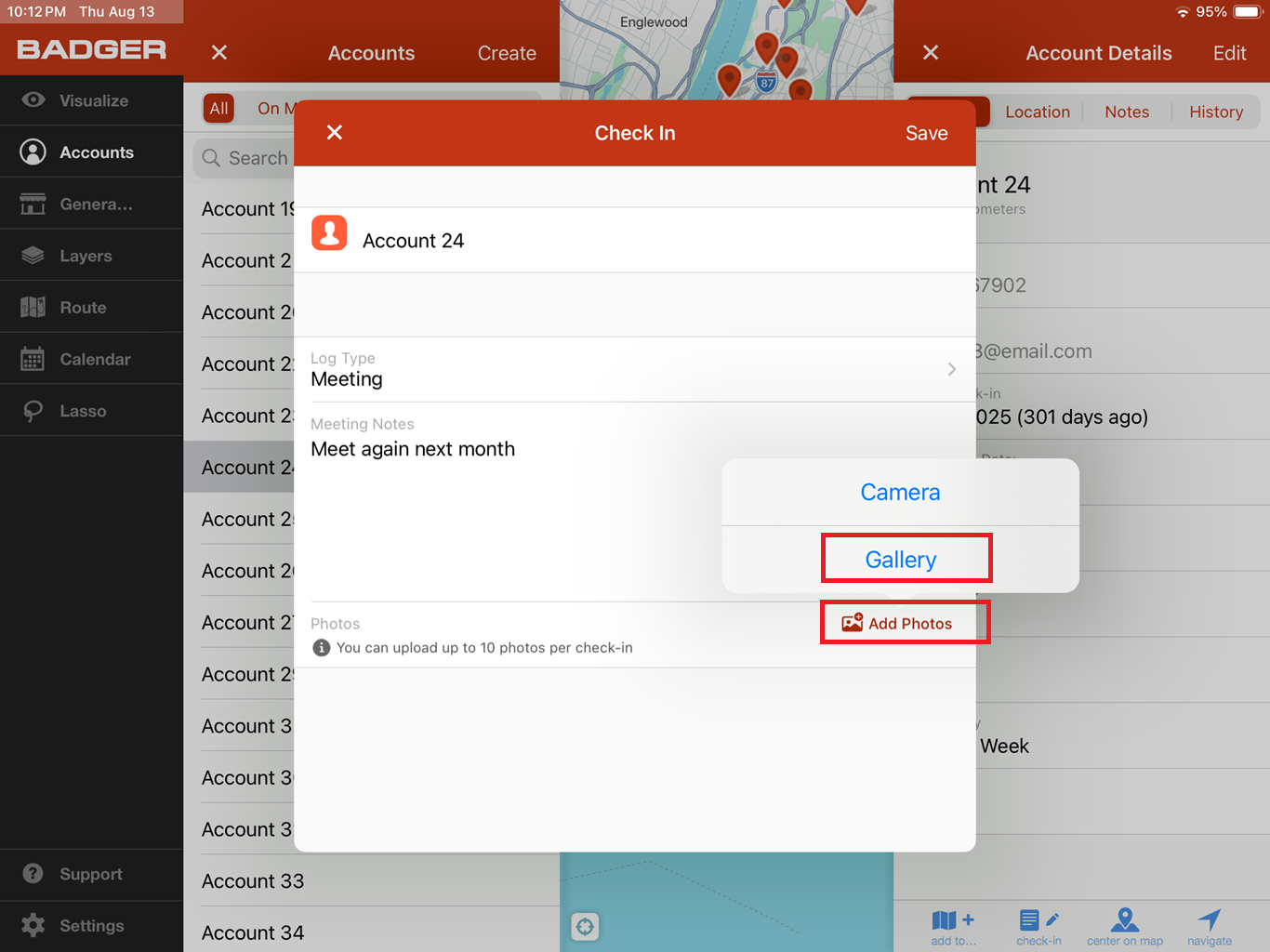
Task: Open the Log Type Meeting selector
Action: click(x=635, y=369)
